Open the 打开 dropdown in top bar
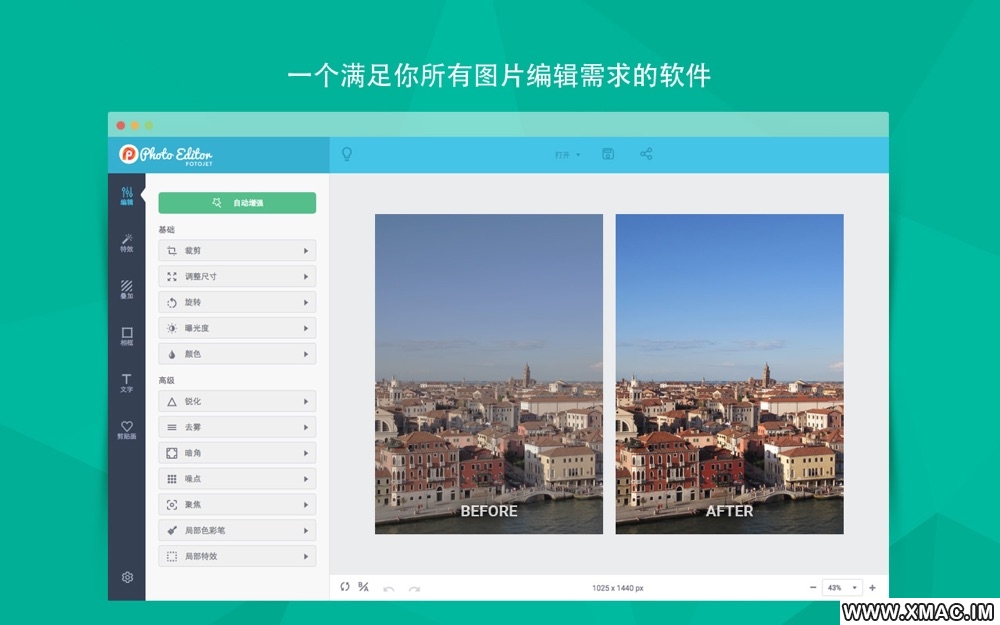This screenshot has height=625, width=1000. coord(567,155)
